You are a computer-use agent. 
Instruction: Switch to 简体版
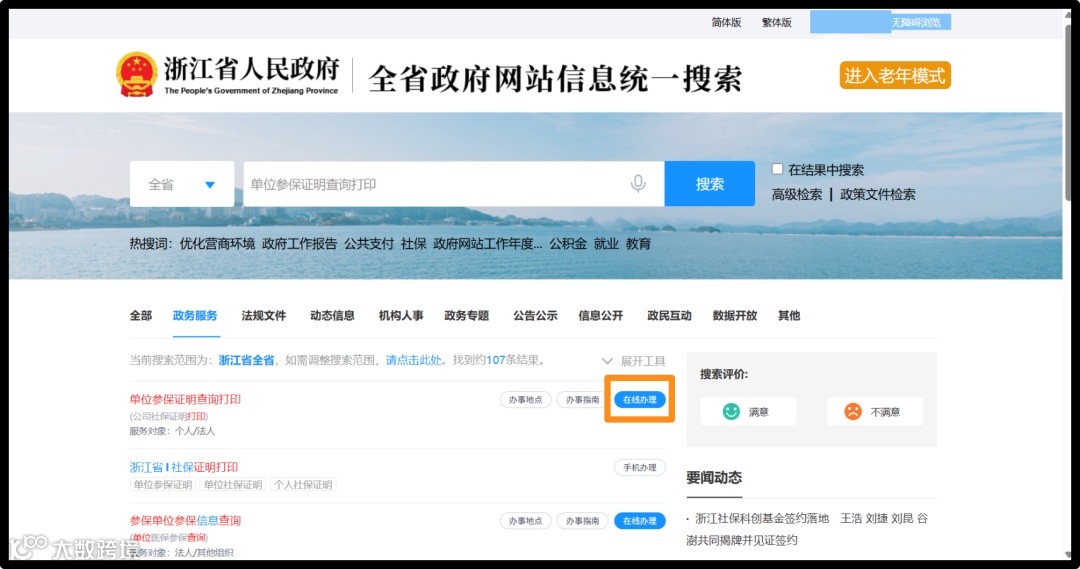tap(726, 23)
